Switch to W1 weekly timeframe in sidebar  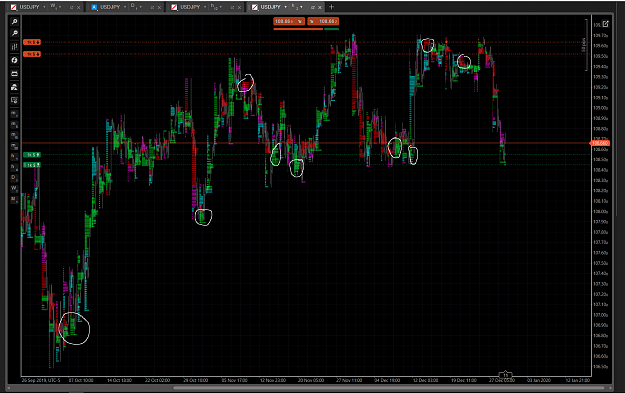point(14,188)
